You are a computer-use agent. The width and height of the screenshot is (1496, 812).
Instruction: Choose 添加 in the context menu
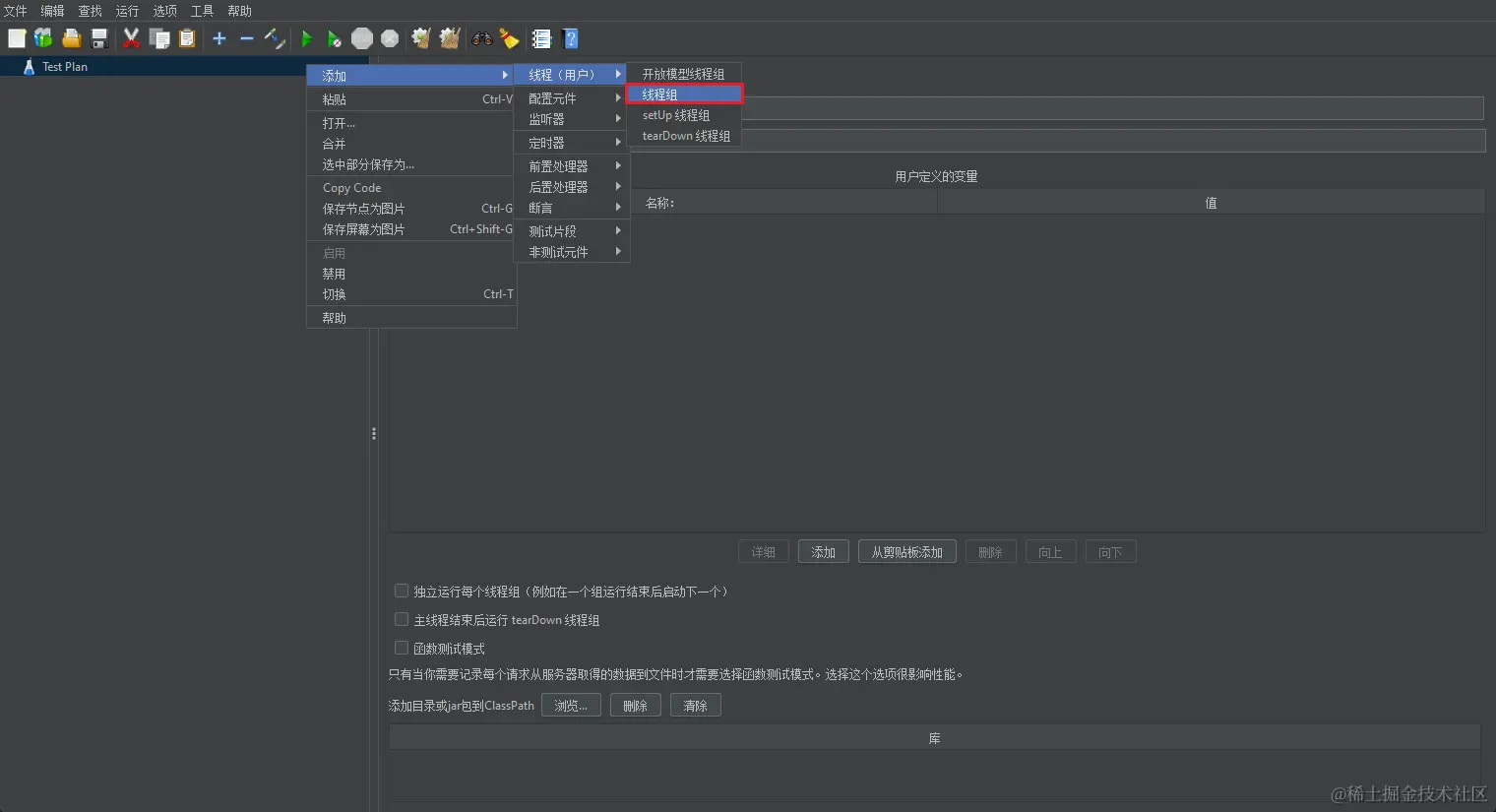pos(411,76)
